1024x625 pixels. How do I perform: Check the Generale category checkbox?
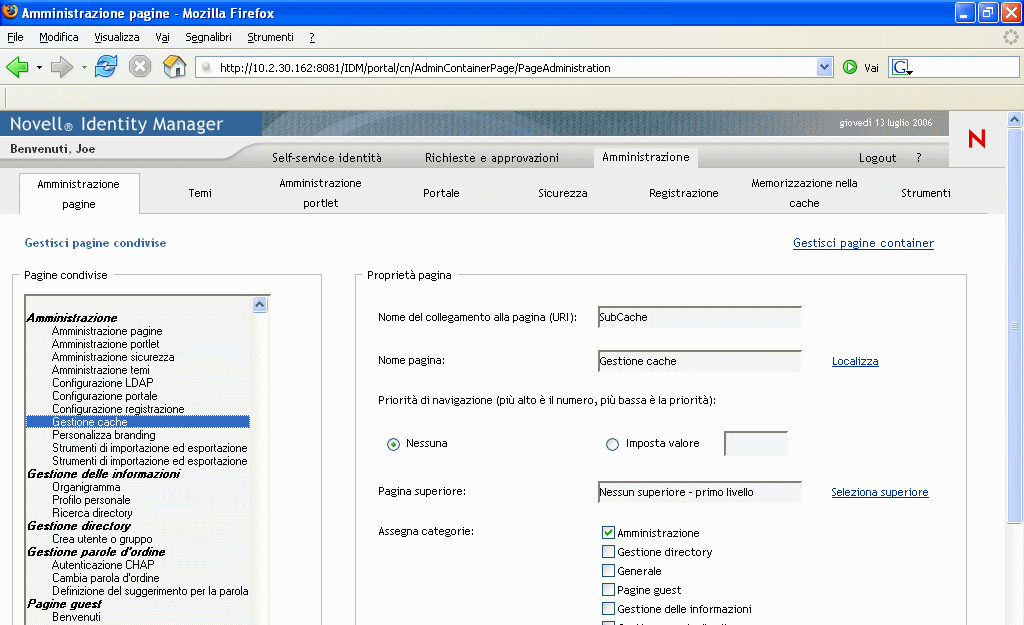tap(608, 570)
